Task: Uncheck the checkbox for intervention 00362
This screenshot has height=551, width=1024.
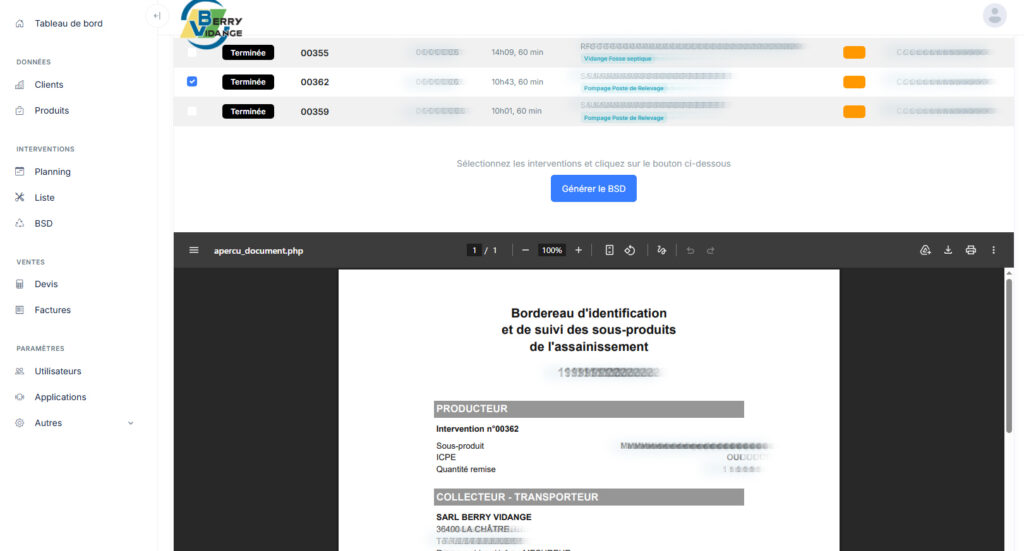Action: click(x=192, y=82)
